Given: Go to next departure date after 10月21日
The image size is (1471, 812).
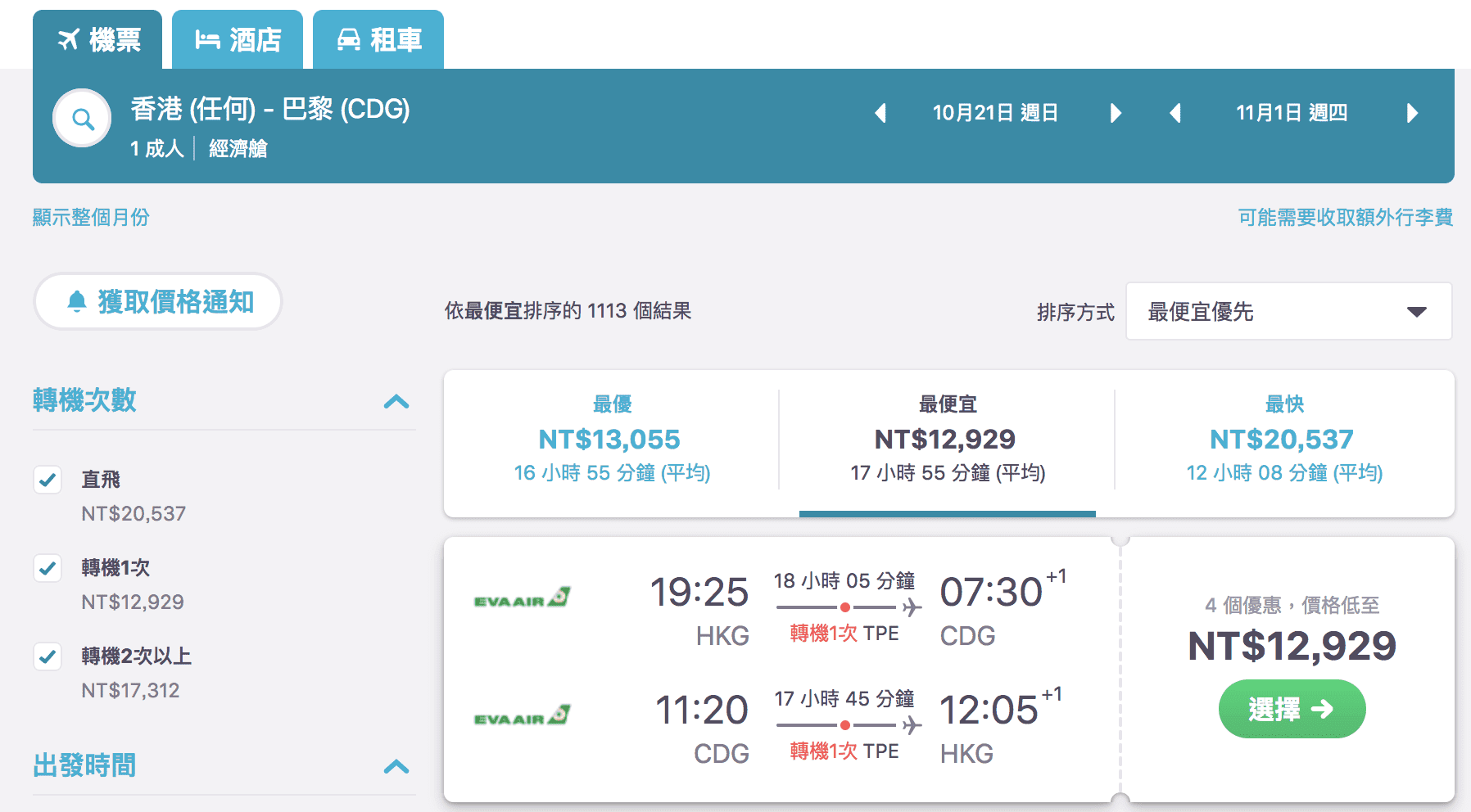Looking at the screenshot, I should [x=1115, y=113].
